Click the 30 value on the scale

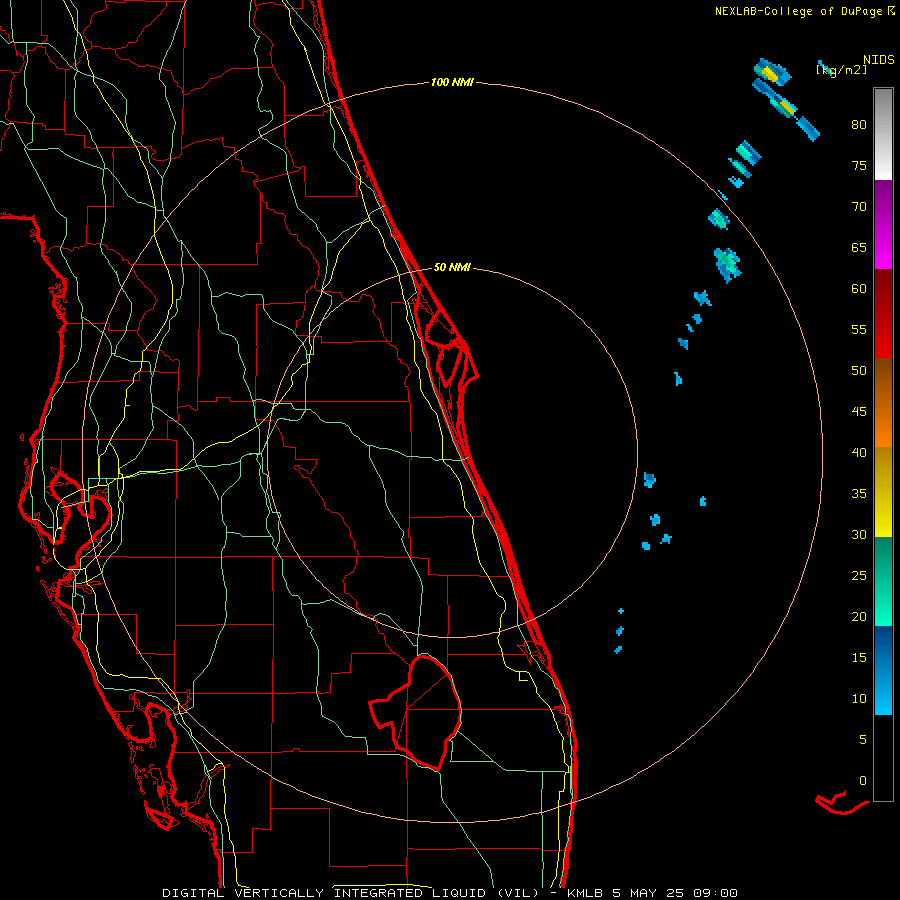859,534
